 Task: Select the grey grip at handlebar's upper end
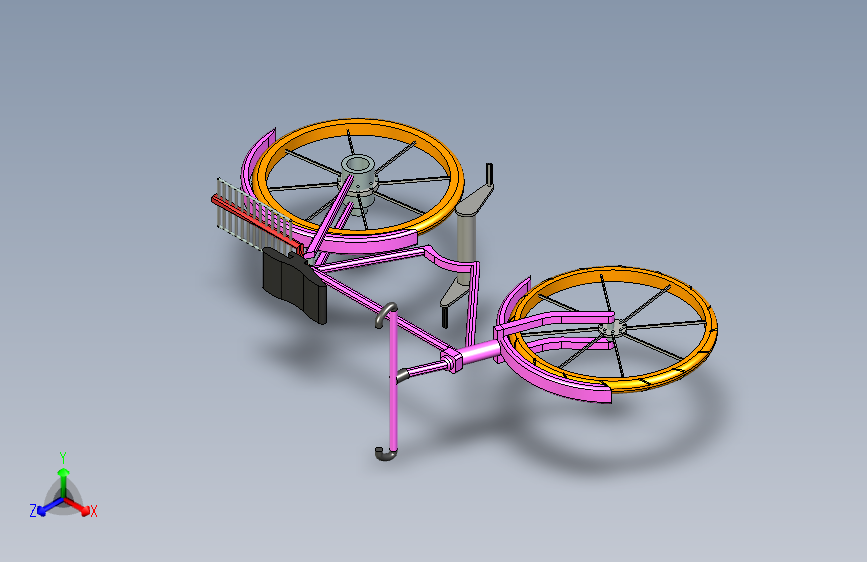point(385,313)
